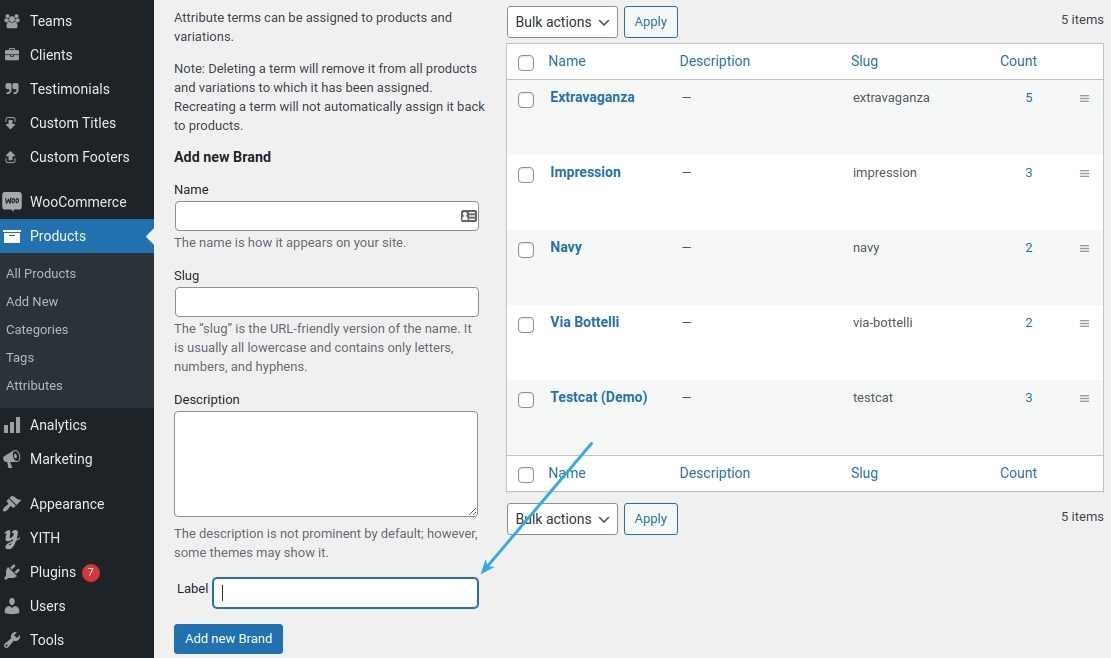Tick the Navy row checkbox
Screen dimensions: 1111x658
(x=526, y=250)
